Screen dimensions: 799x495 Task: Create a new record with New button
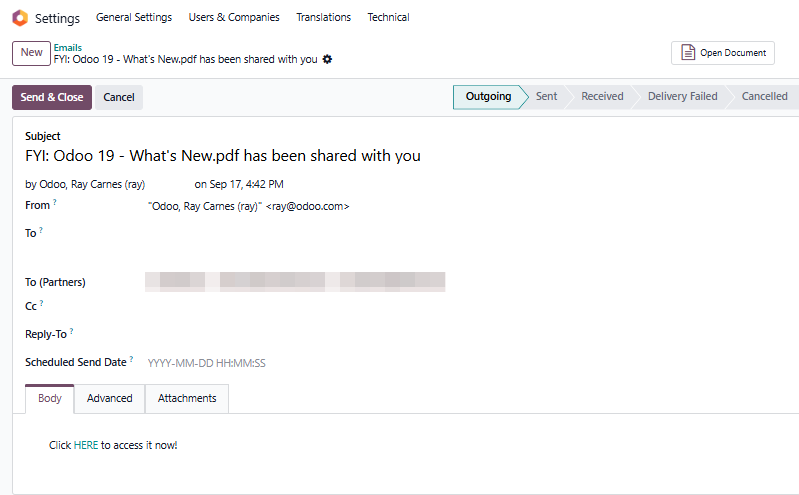[x=32, y=53]
